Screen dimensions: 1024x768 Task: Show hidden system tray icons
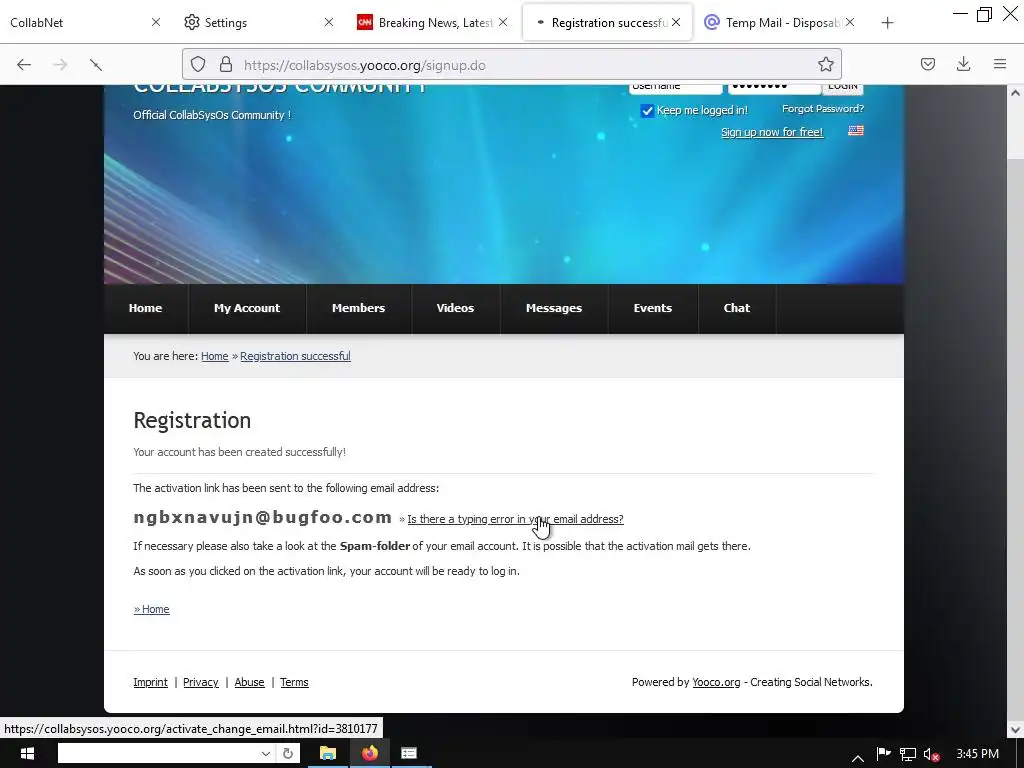pyautogui.click(x=857, y=758)
